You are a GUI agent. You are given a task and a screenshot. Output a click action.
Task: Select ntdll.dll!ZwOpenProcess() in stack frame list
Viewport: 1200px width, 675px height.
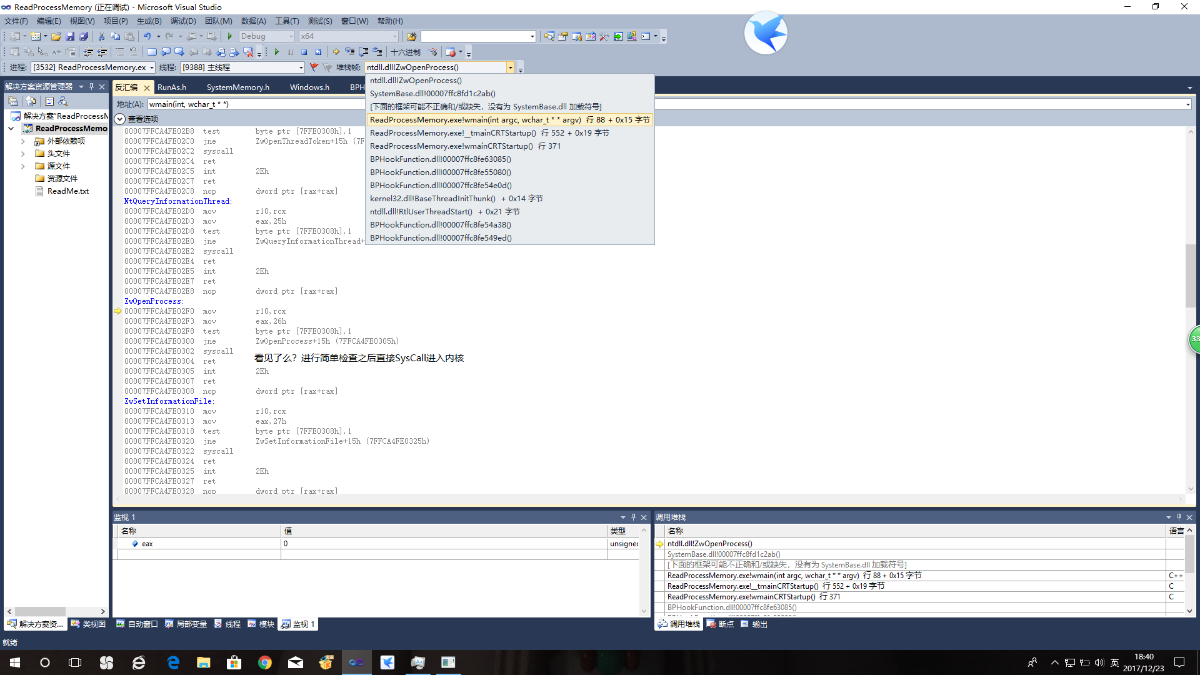509,80
